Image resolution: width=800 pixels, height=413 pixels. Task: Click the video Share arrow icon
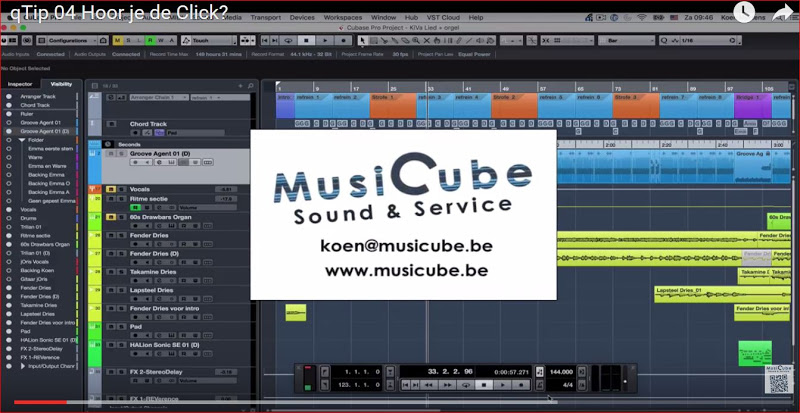783,12
